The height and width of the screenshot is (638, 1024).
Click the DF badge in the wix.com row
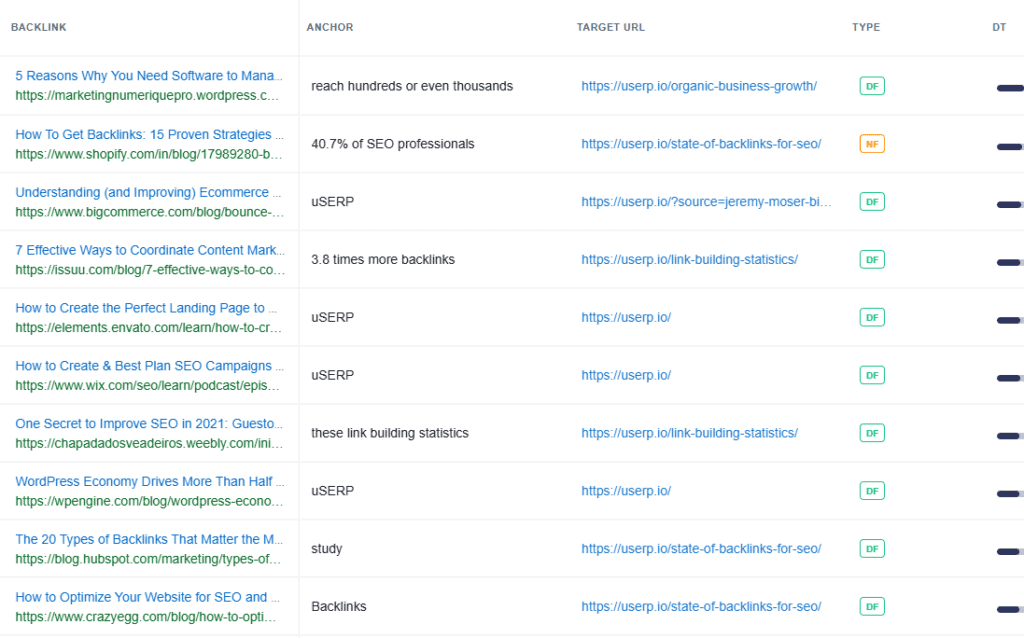(872, 375)
